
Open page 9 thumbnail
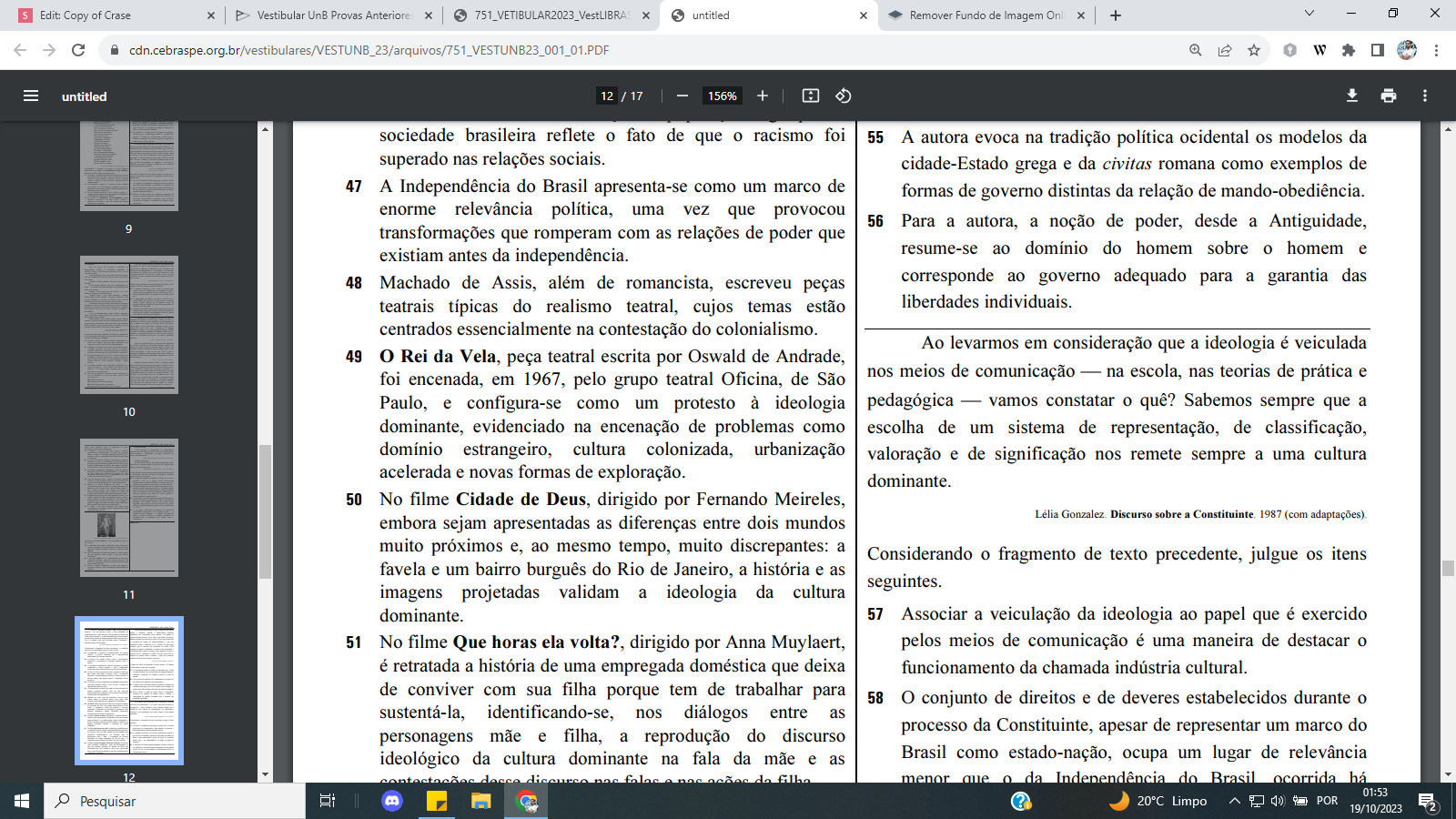129,166
